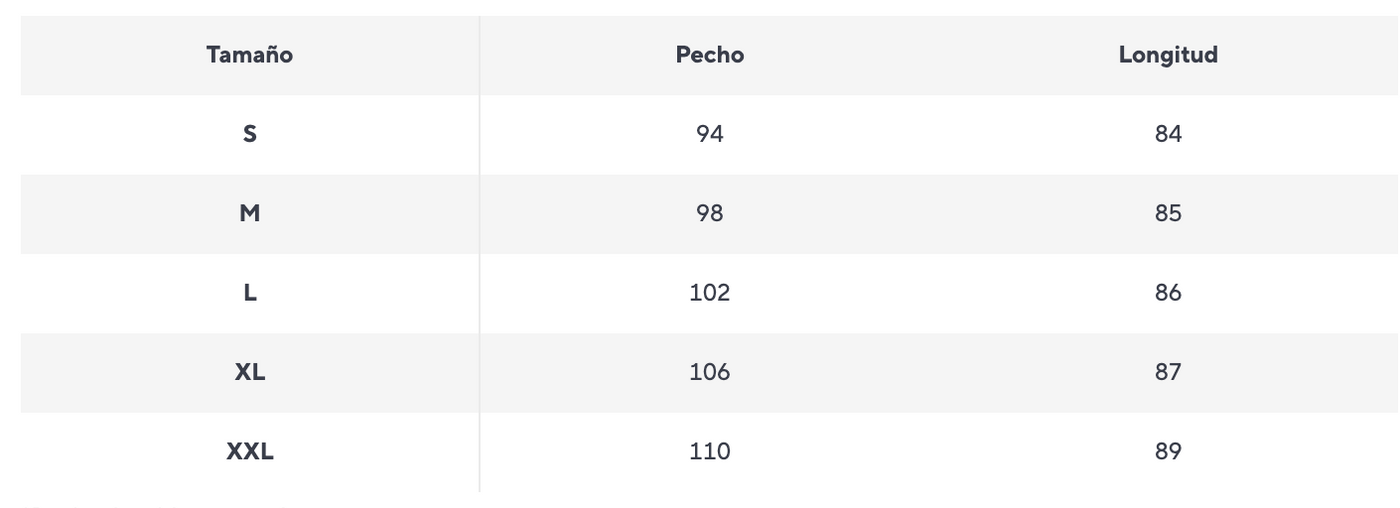The image size is (1400, 508).
Task: Select the L size row label
Action: pyautogui.click(x=250, y=292)
